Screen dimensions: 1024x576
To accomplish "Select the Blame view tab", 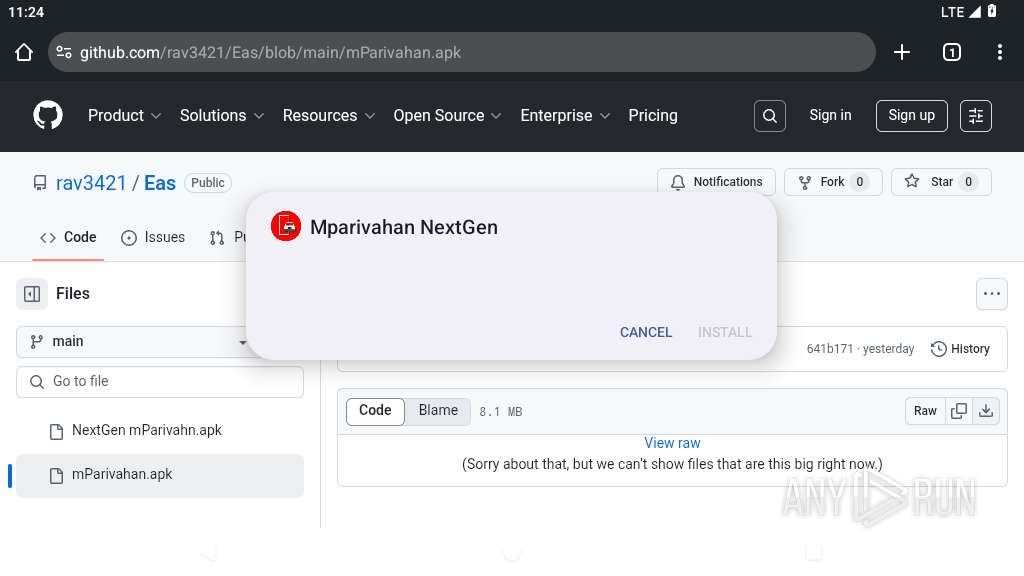I will coord(438,411).
